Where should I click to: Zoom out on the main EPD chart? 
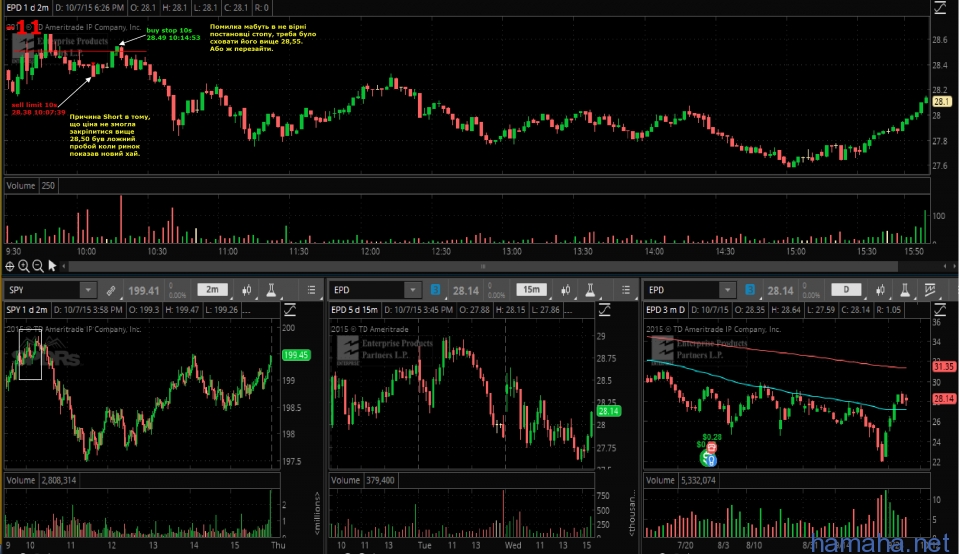pos(38,266)
